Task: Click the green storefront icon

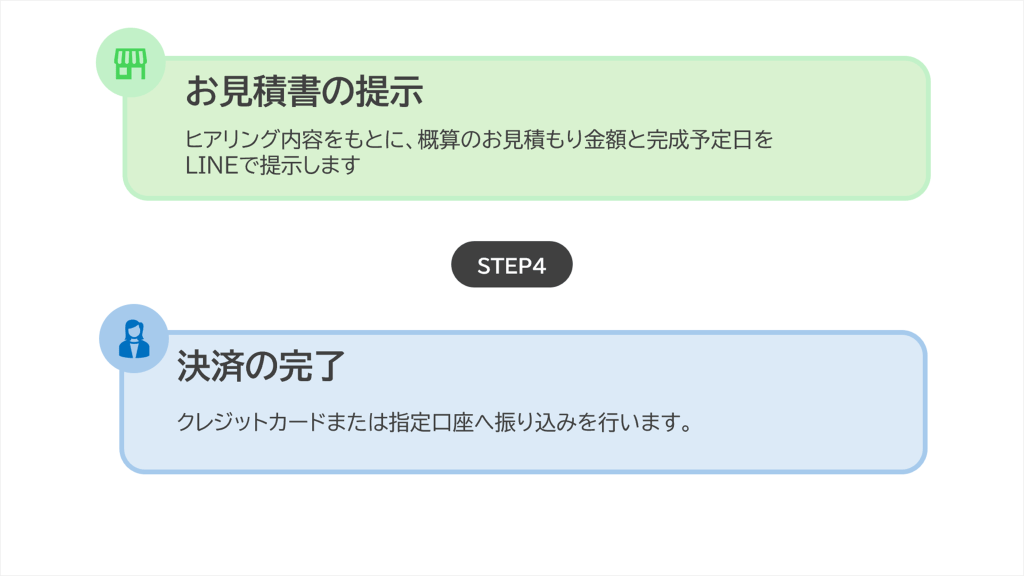Action: (x=130, y=63)
